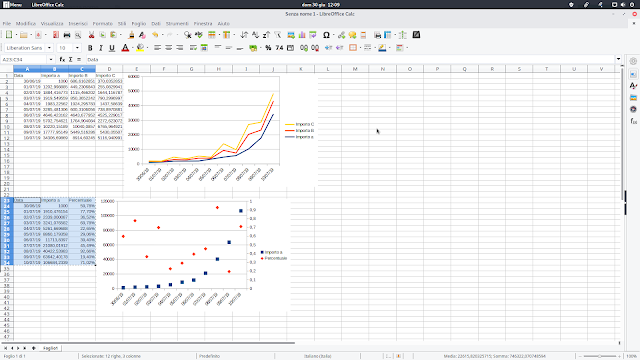640x360 pixels.
Task: Toggle the AutoFilter funnel icon
Action: (x=278, y=35)
